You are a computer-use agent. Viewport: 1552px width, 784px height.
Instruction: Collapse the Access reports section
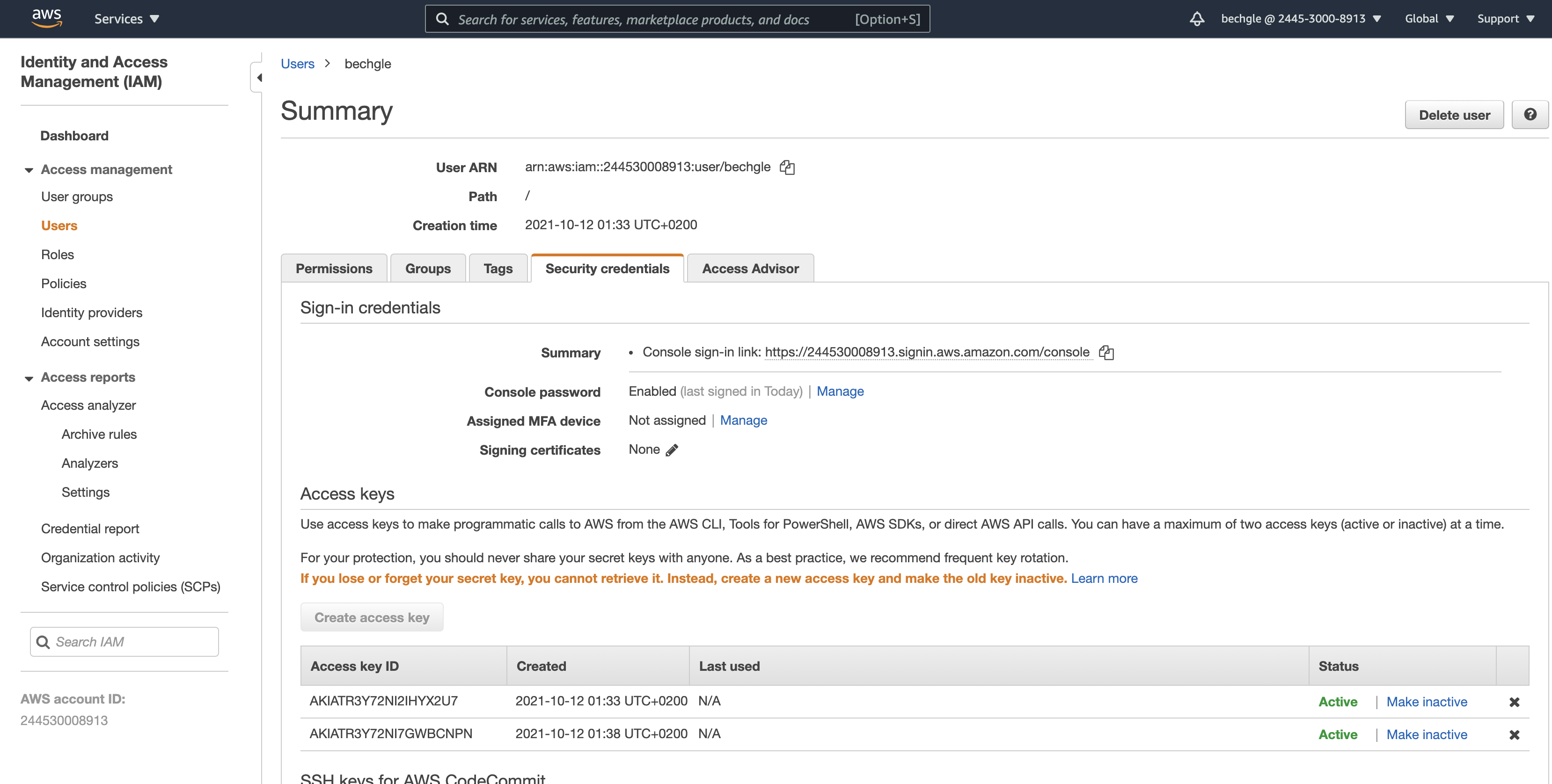[x=29, y=378]
